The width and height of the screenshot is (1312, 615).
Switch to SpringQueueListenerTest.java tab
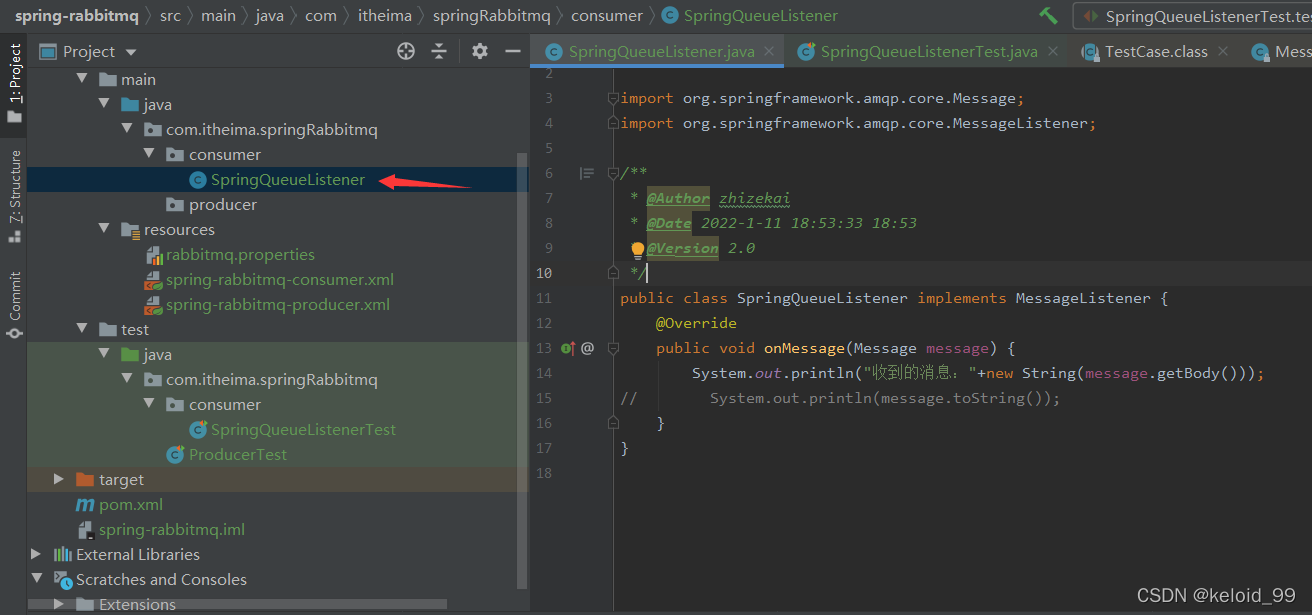[x=928, y=52]
